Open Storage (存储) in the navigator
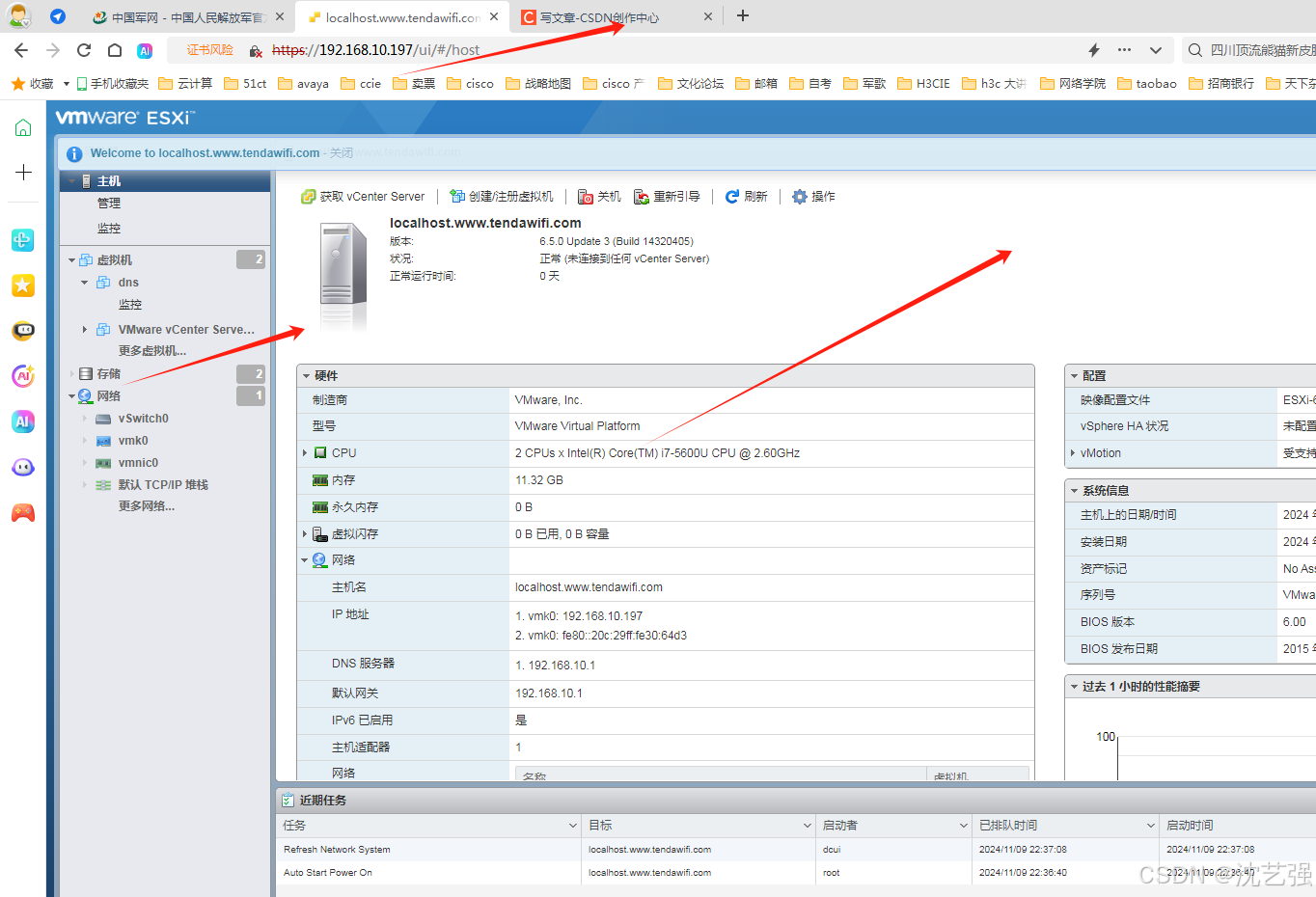Screen dimensions: 1316x897 click(x=108, y=374)
